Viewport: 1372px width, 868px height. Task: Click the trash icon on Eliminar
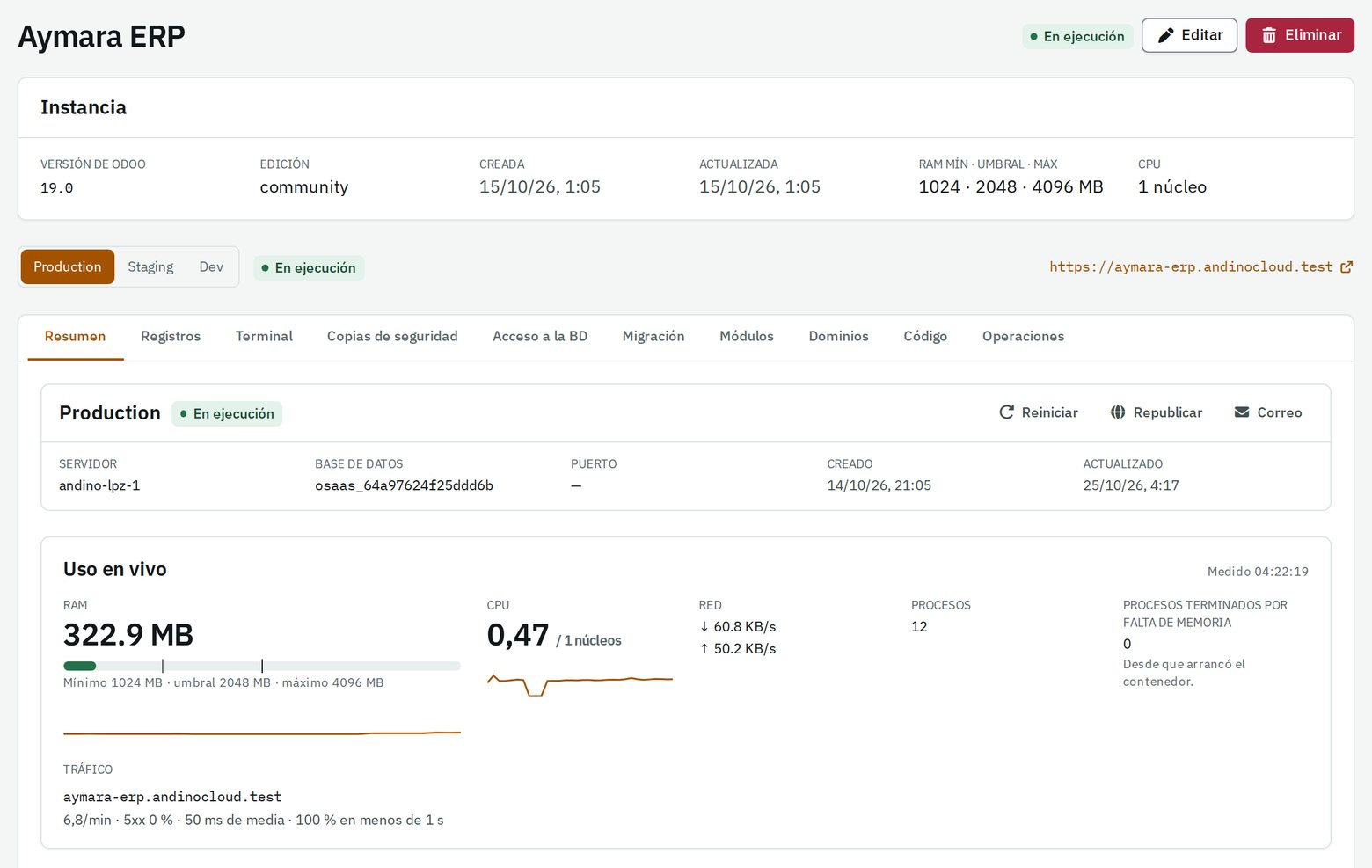1269,35
